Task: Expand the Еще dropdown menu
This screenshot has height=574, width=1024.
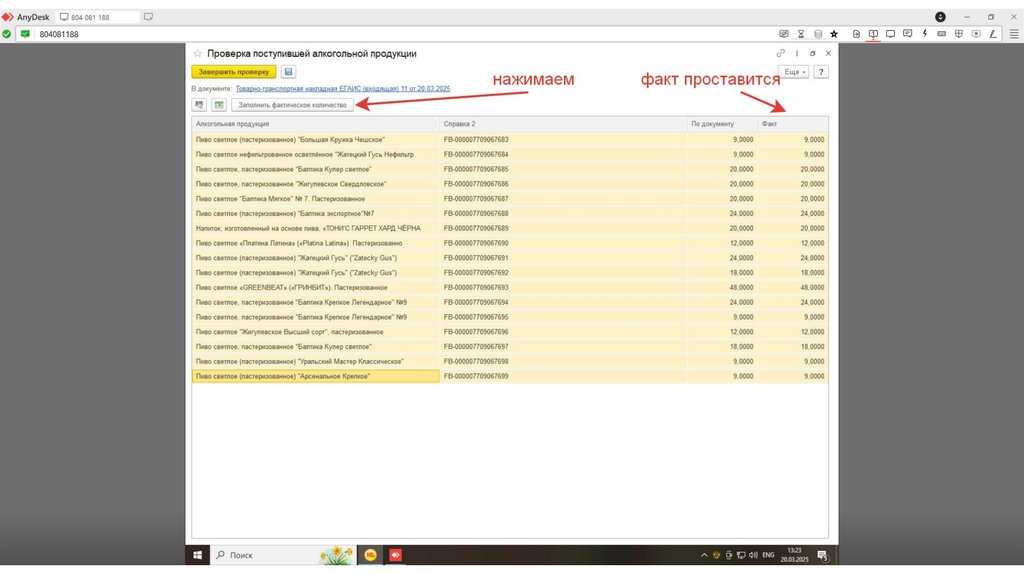Action: 794,72
